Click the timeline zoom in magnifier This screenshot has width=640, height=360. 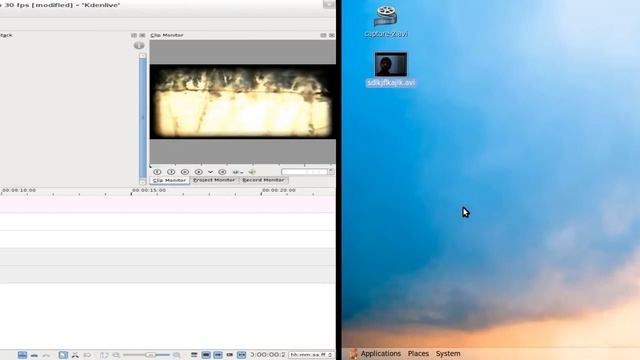pyautogui.click(x=177, y=355)
